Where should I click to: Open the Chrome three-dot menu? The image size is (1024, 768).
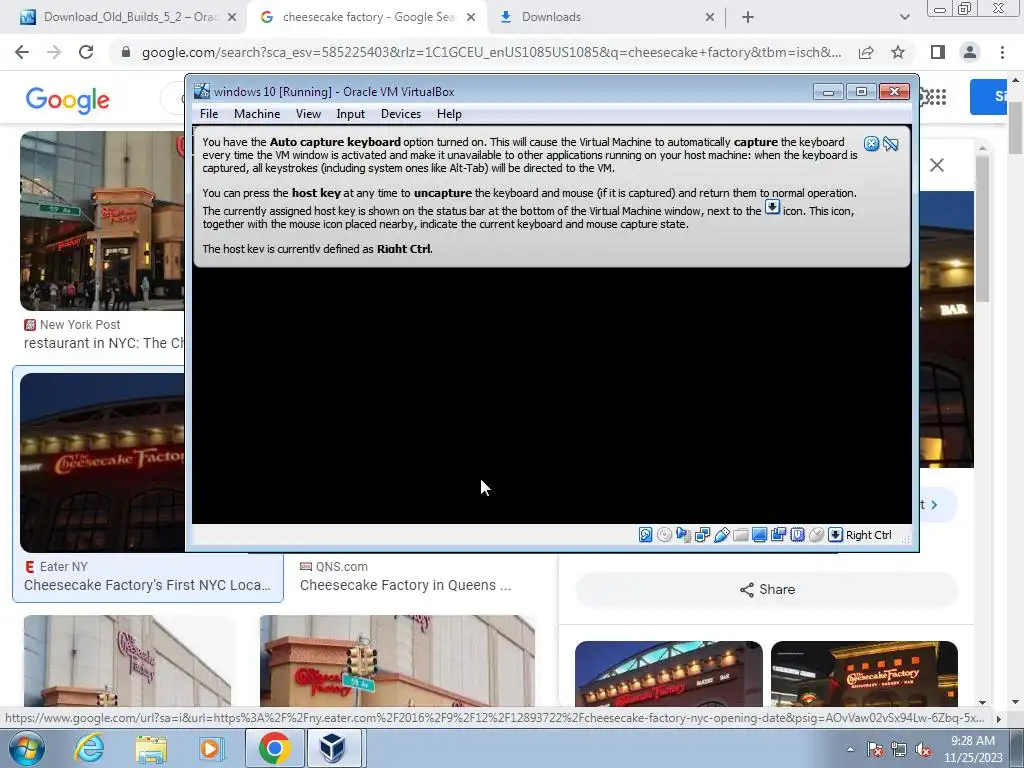(x=1002, y=52)
